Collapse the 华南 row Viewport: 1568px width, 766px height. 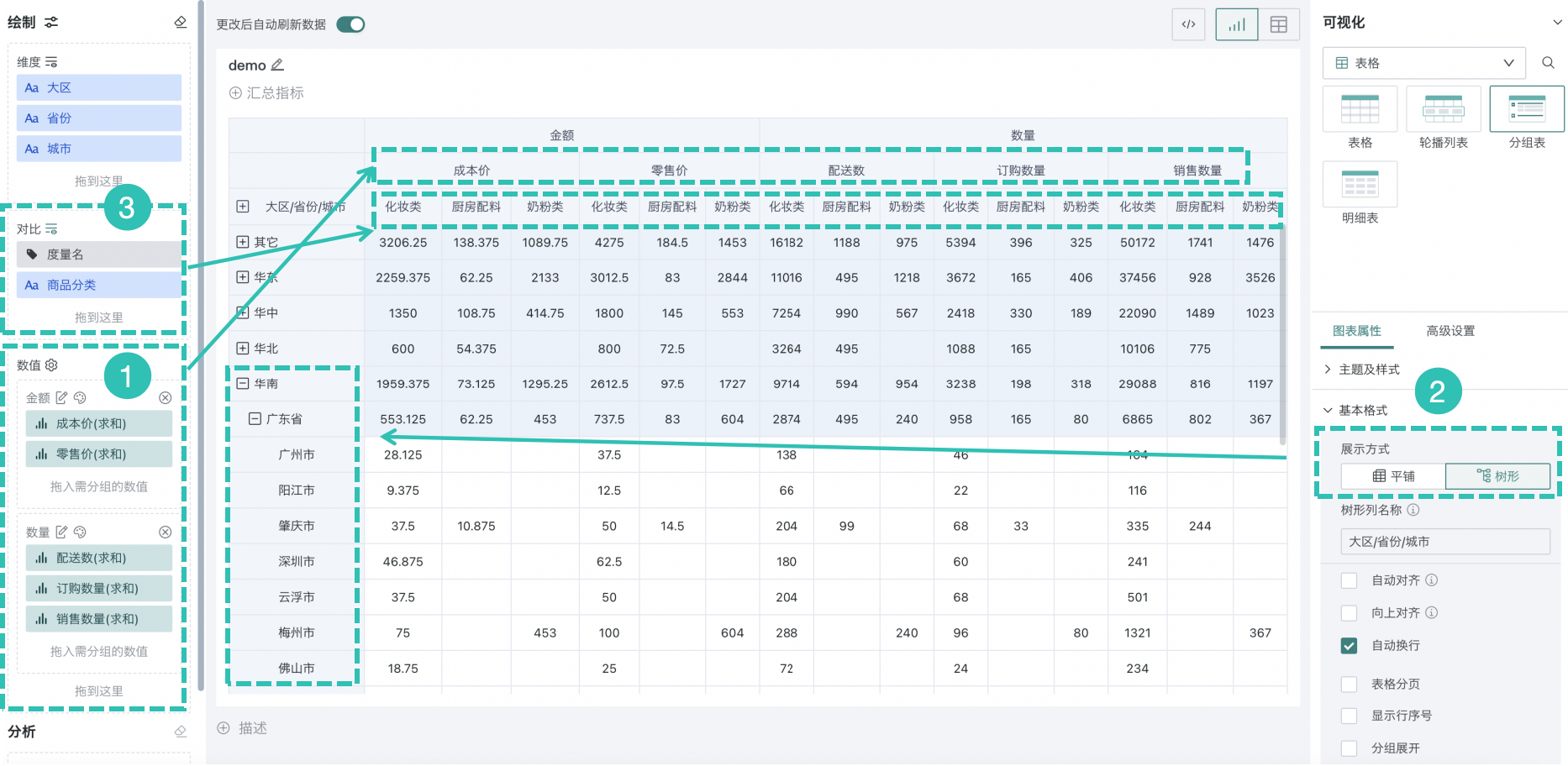tap(243, 383)
